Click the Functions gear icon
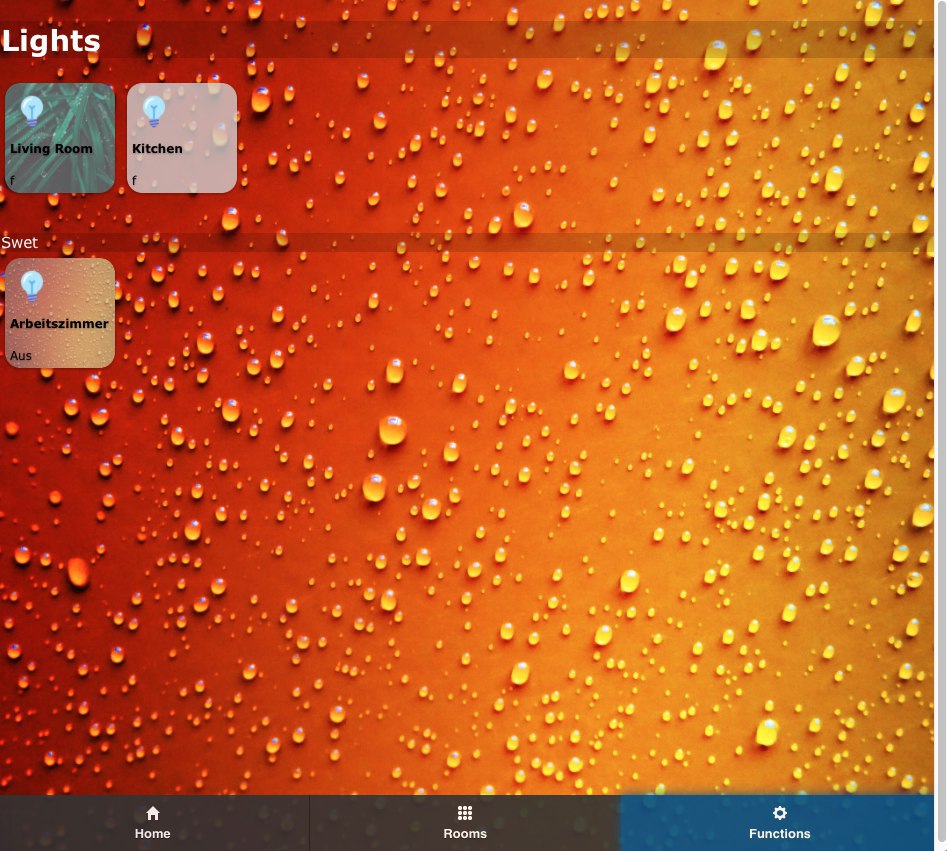The width and height of the screenshot is (947, 851). tap(780, 813)
